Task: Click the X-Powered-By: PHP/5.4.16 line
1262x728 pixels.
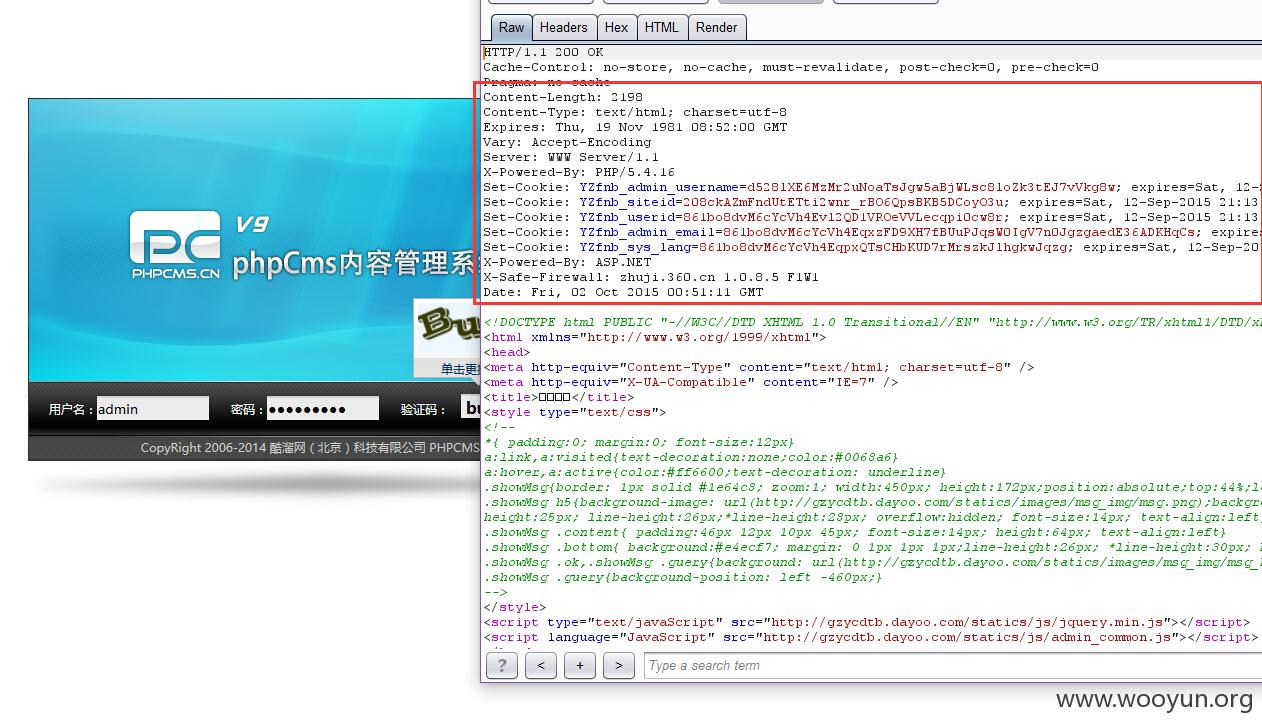Action: click(579, 172)
